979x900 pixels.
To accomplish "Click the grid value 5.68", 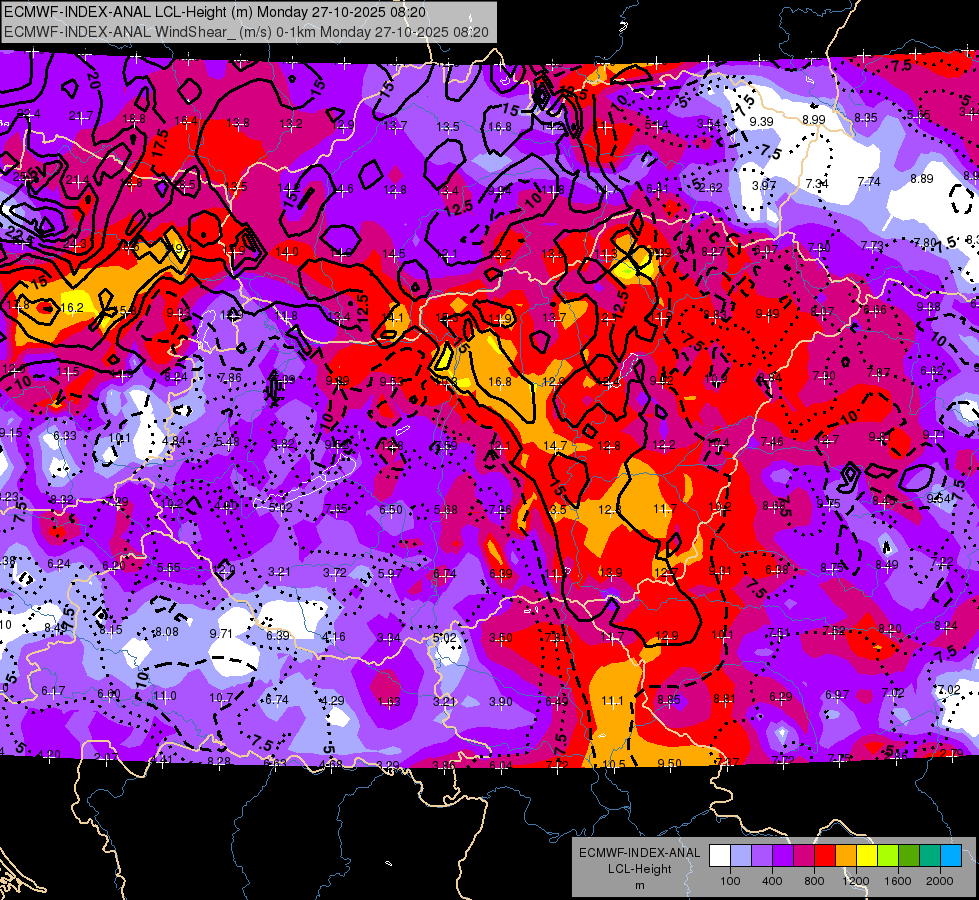I will 446,510.
